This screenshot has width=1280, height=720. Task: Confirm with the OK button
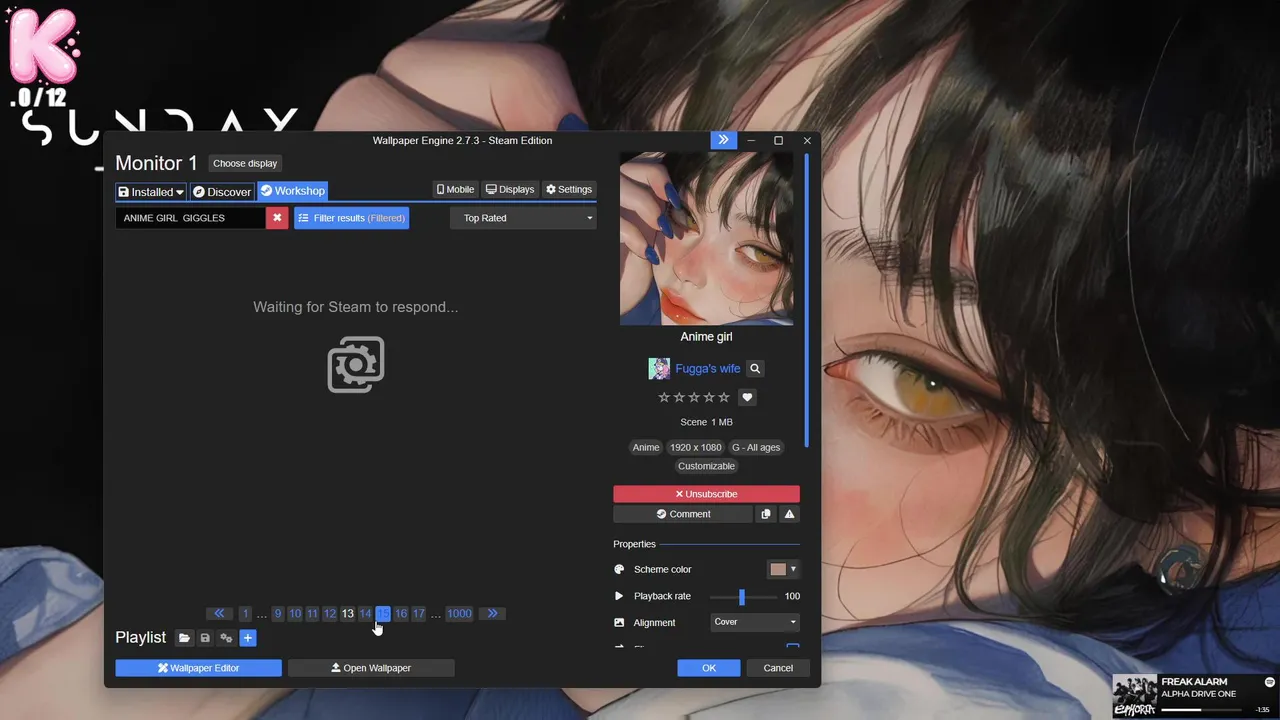tap(709, 668)
